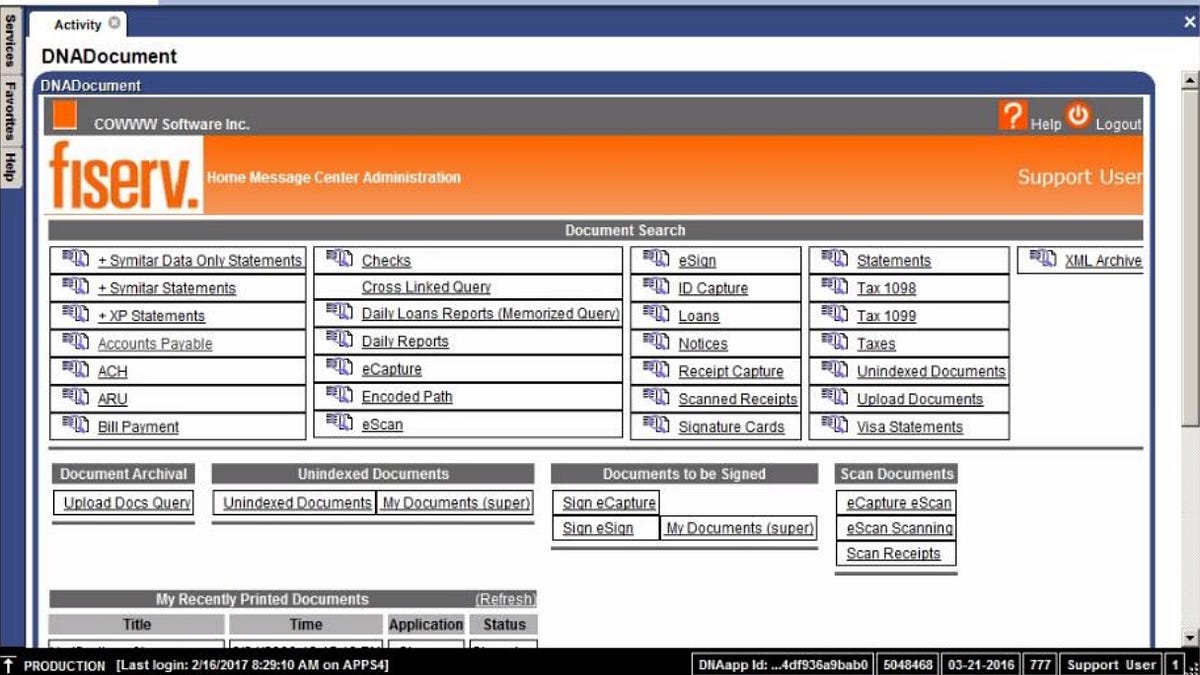Click the document icon beside Accounts Payable
This screenshot has height=675, width=1200.
coord(75,342)
